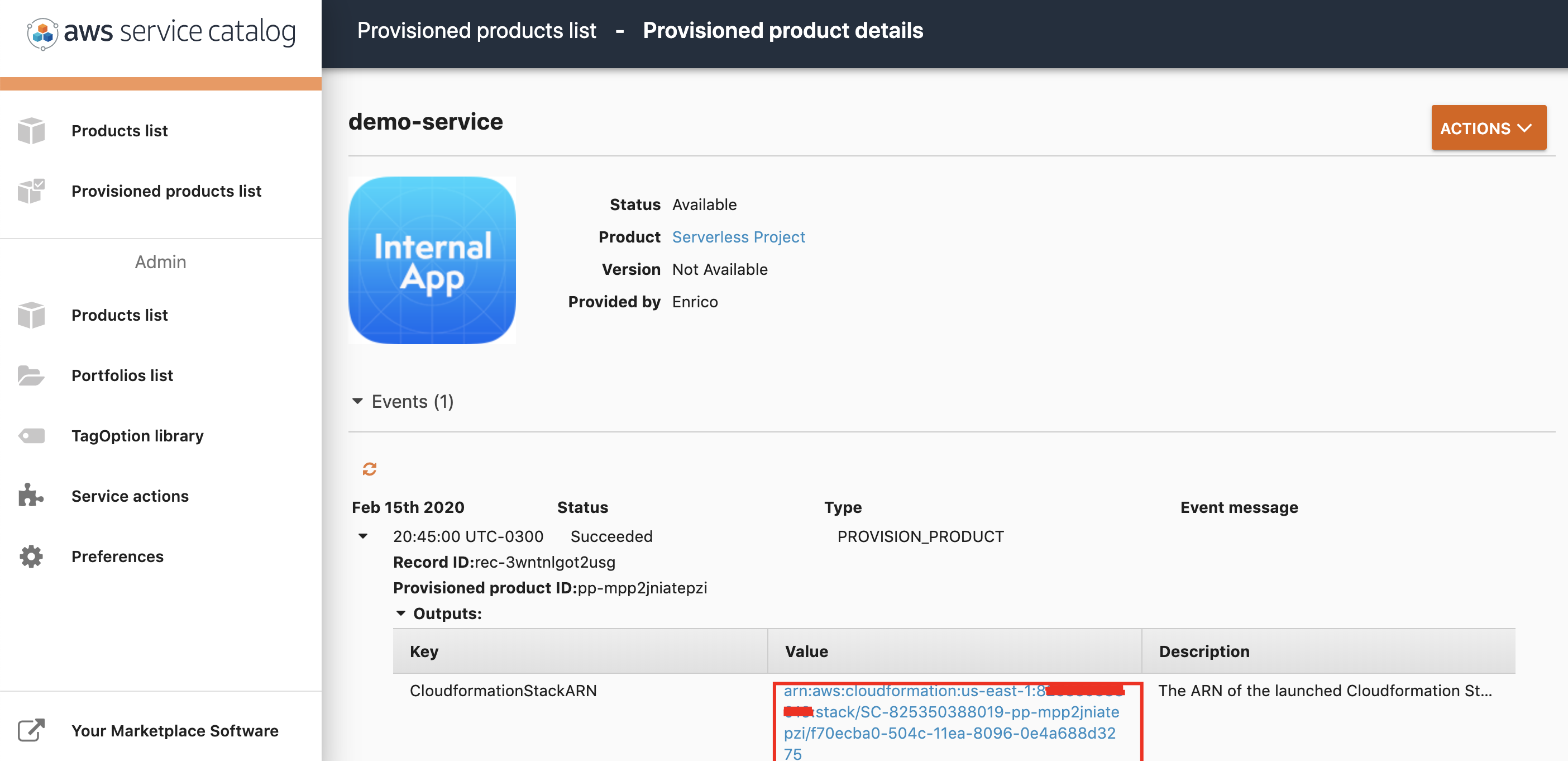Click the Marketplace Software external link icon
The width and height of the screenshot is (1568, 761).
pos(31,730)
